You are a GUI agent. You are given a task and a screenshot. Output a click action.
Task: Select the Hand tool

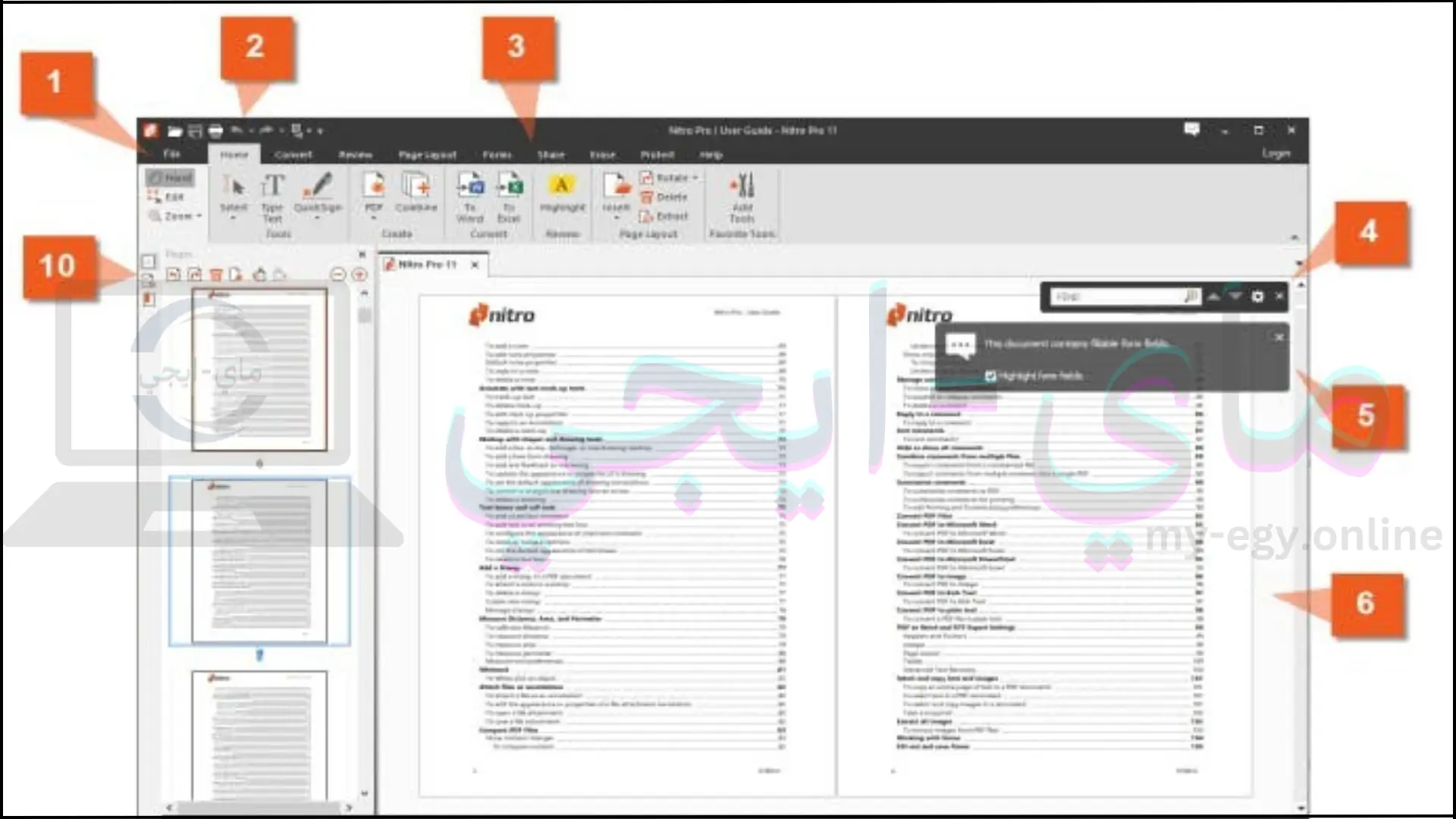[x=171, y=177]
